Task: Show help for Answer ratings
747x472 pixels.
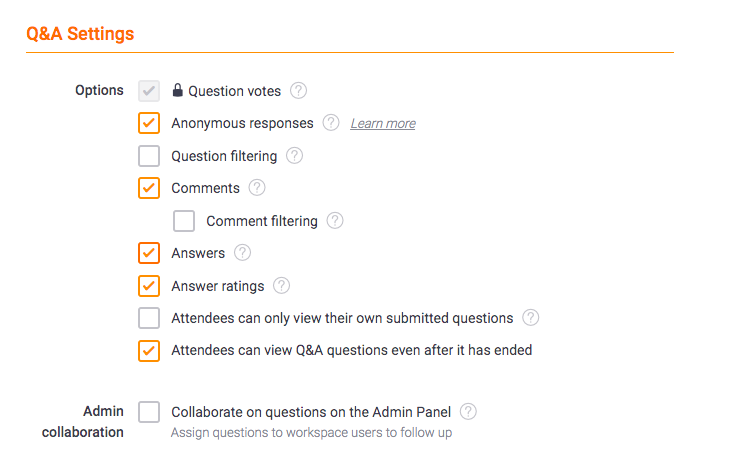Action: [281, 286]
